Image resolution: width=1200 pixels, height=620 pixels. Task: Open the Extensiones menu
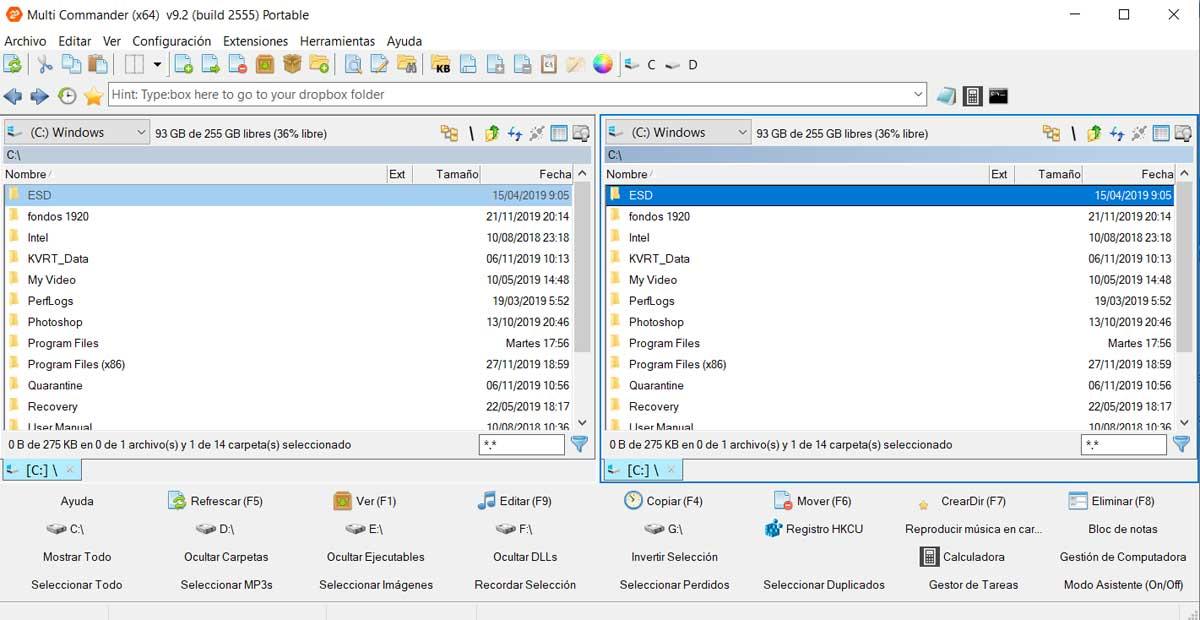click(x=255, y=41)
